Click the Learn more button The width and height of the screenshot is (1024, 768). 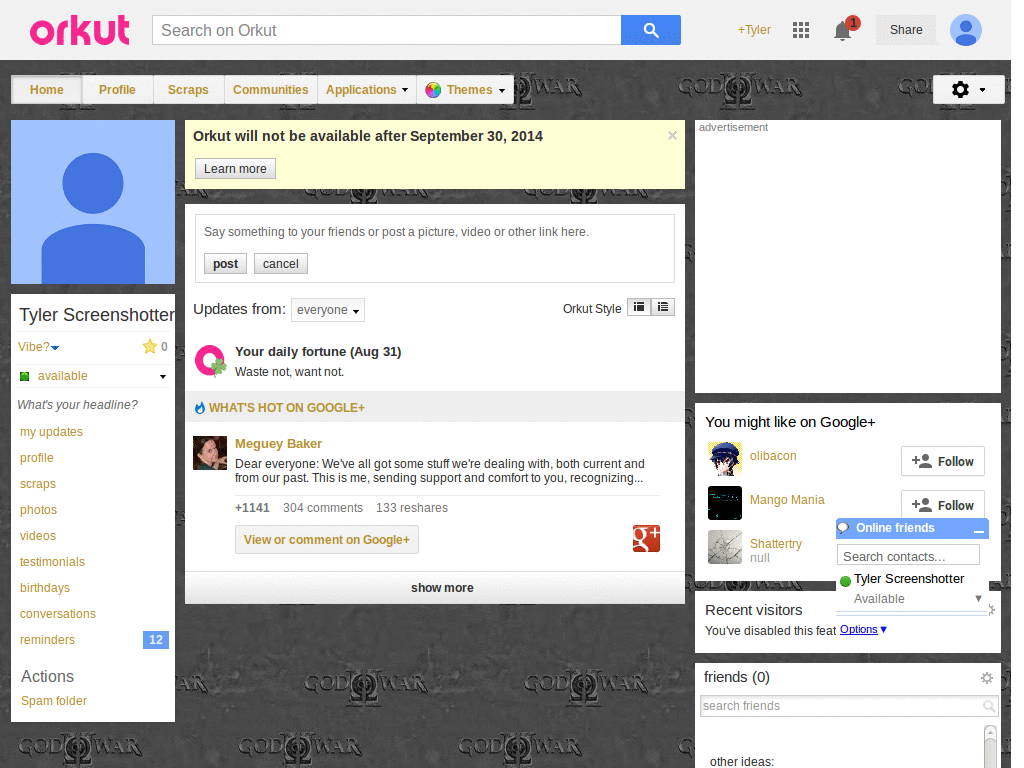235,168
